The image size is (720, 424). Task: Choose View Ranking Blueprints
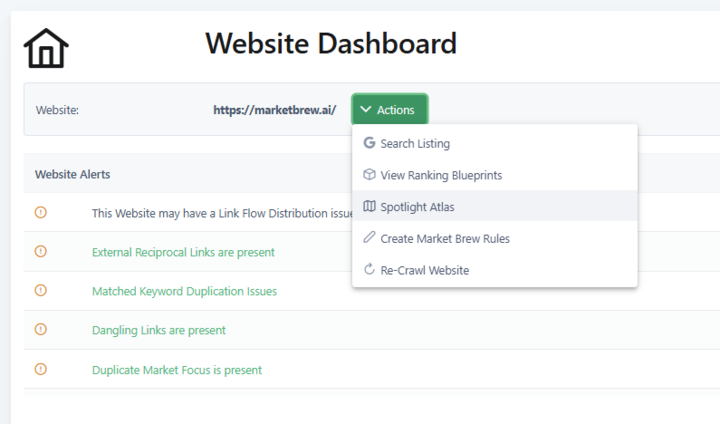[495, 175]
